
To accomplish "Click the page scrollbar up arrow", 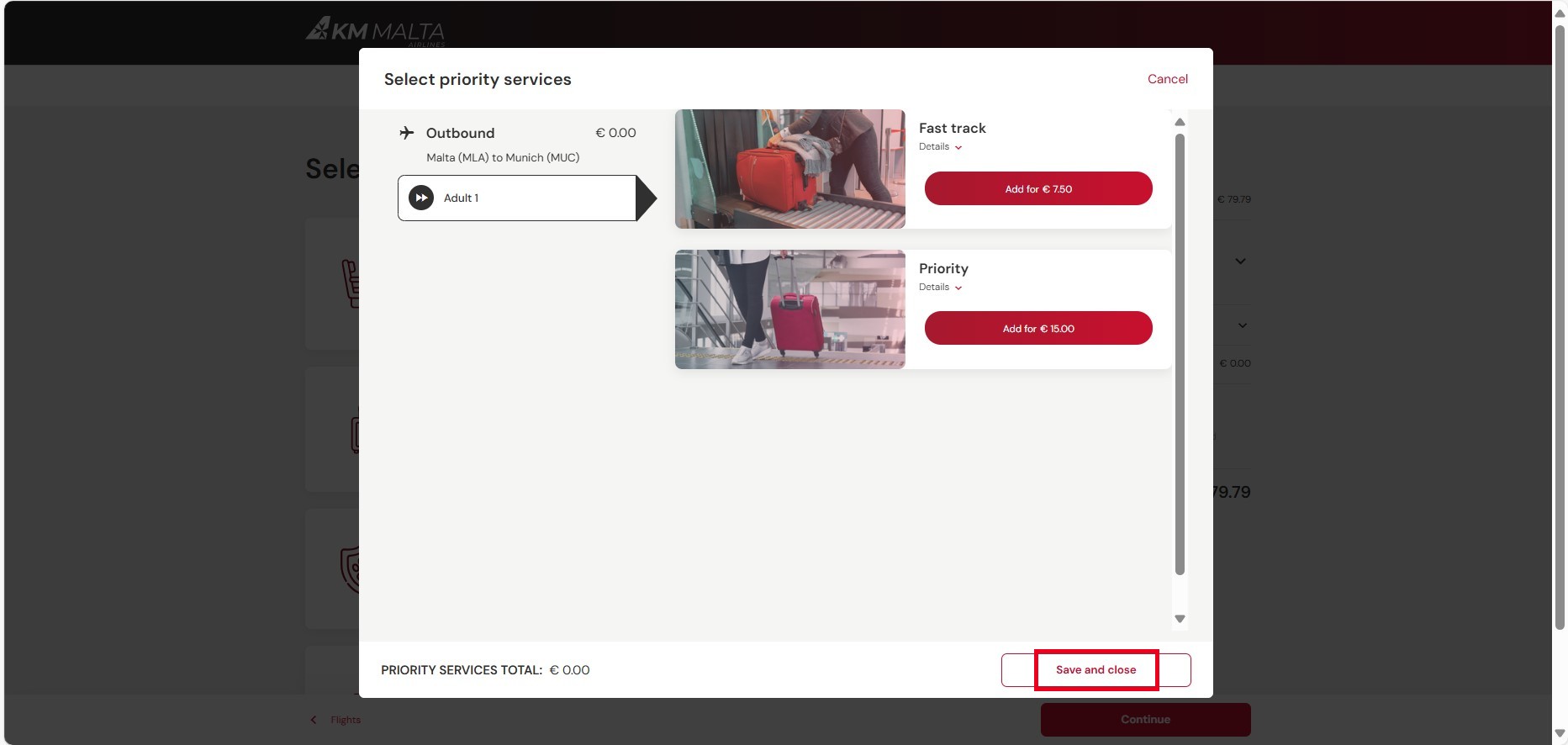I will pos(1560,12).
